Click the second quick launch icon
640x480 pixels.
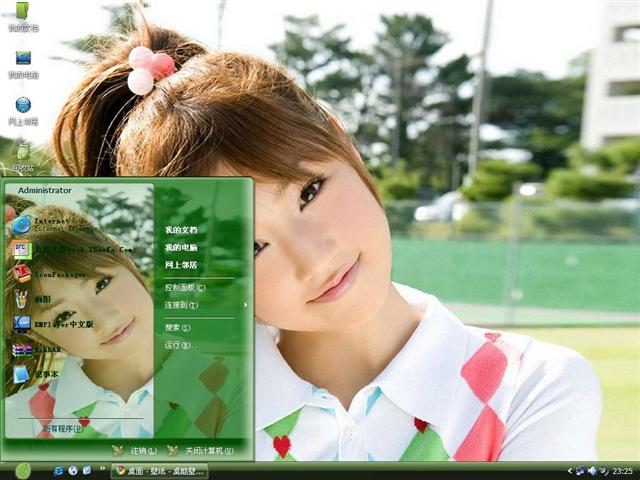click(73, 471)
